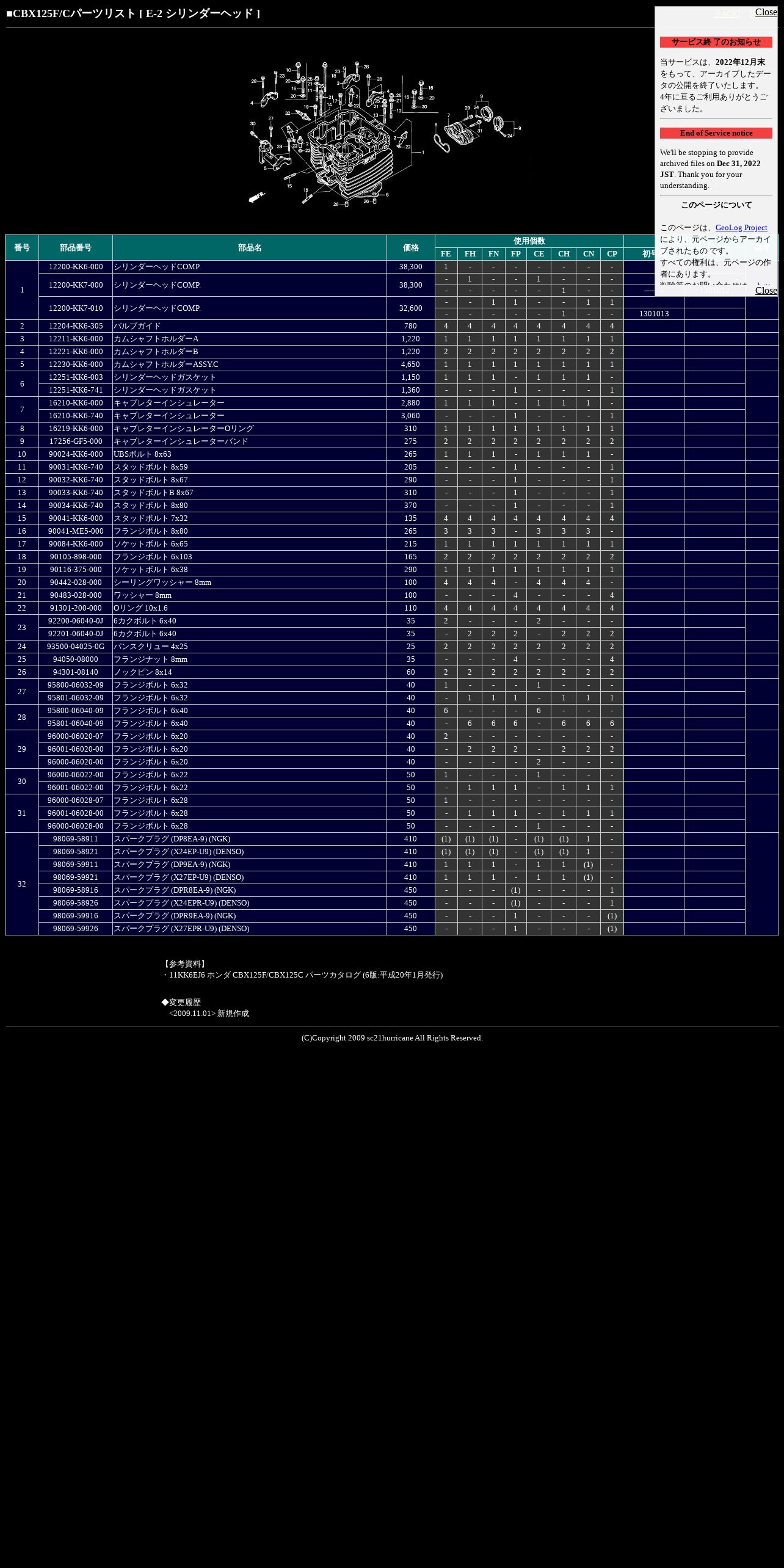784x1568 pixels.
Task: Click the red サービス終了のお知らせ banner
Action: pos(716,42)
